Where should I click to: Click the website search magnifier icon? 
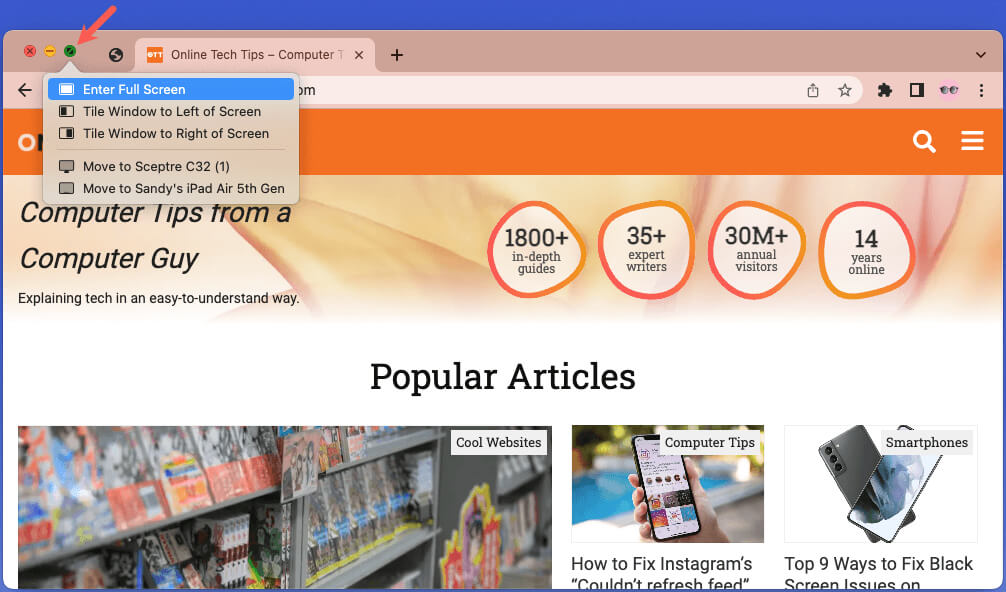(x=924, y=141)
